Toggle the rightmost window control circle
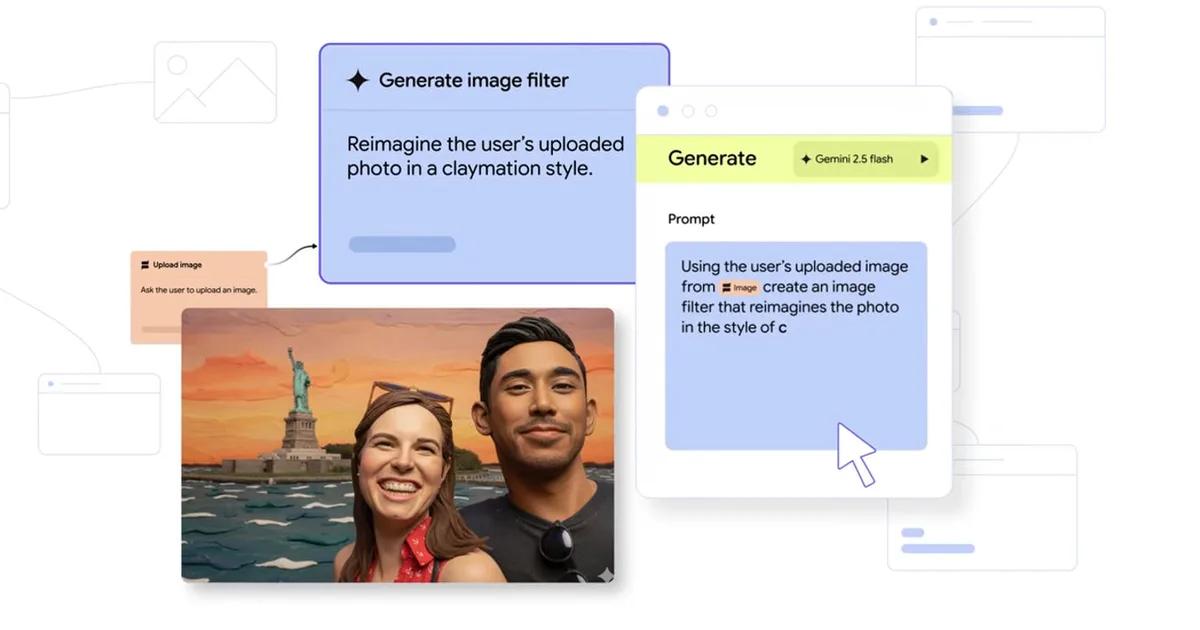This screenshot has height=630, width=1200. coord(711,111)
